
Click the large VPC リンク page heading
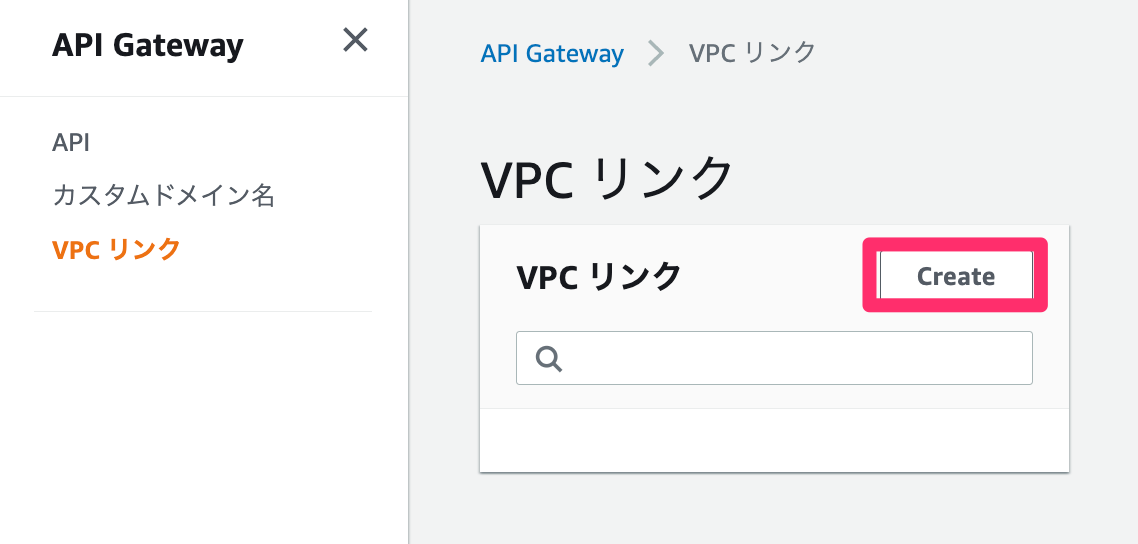(607, 180)
